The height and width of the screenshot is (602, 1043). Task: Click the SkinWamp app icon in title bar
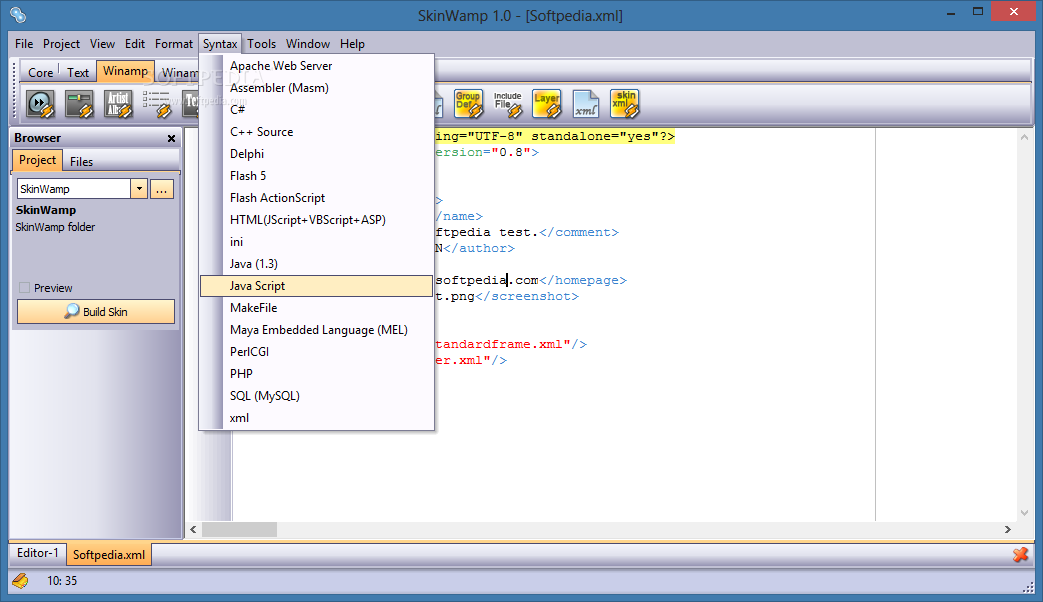18,14
